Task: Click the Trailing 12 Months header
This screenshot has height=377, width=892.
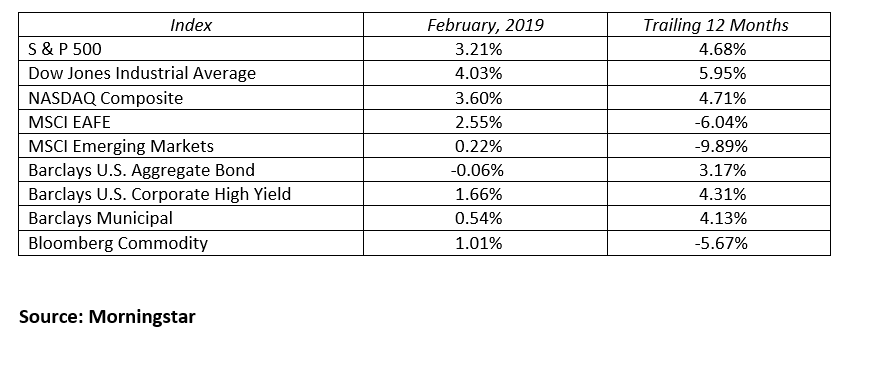Action: [x=716, y=25]
